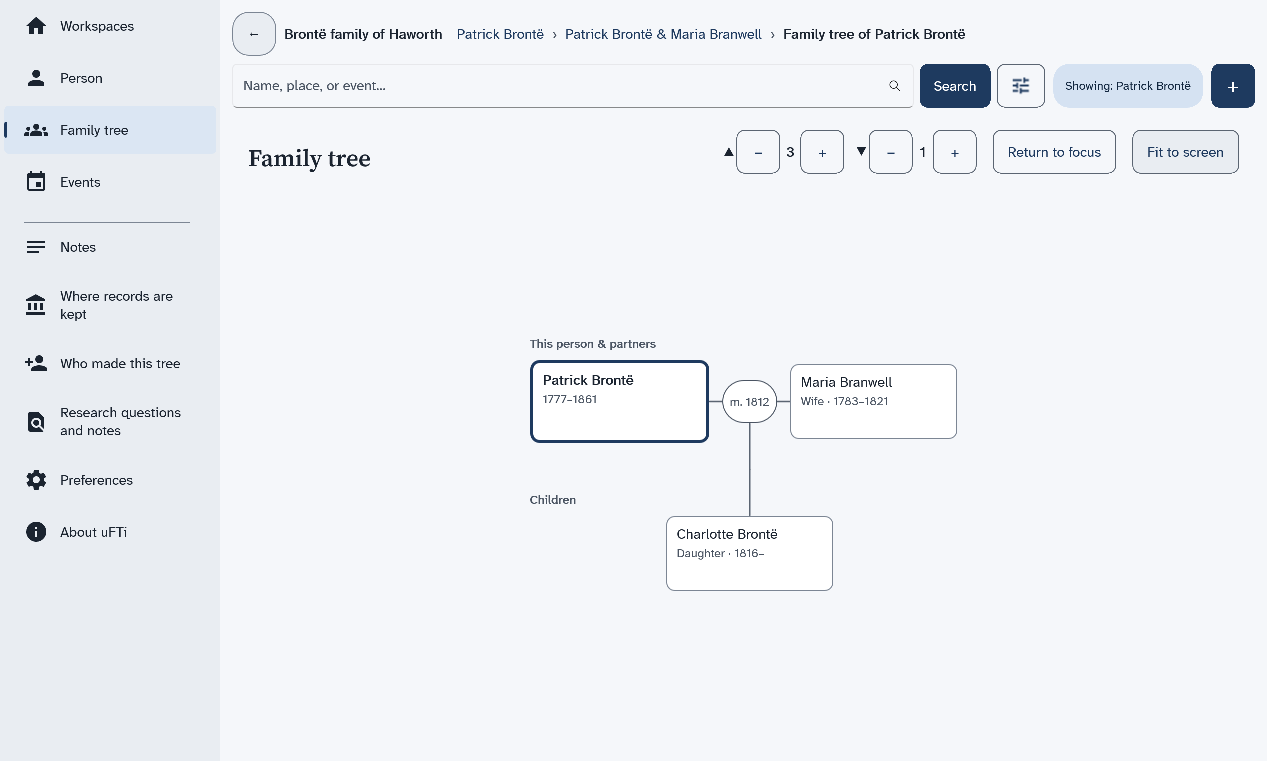The height and width of the screenshot is (761, 1267).
Task: Select the Patrick Brontë tree card
Action: (619, 401)
